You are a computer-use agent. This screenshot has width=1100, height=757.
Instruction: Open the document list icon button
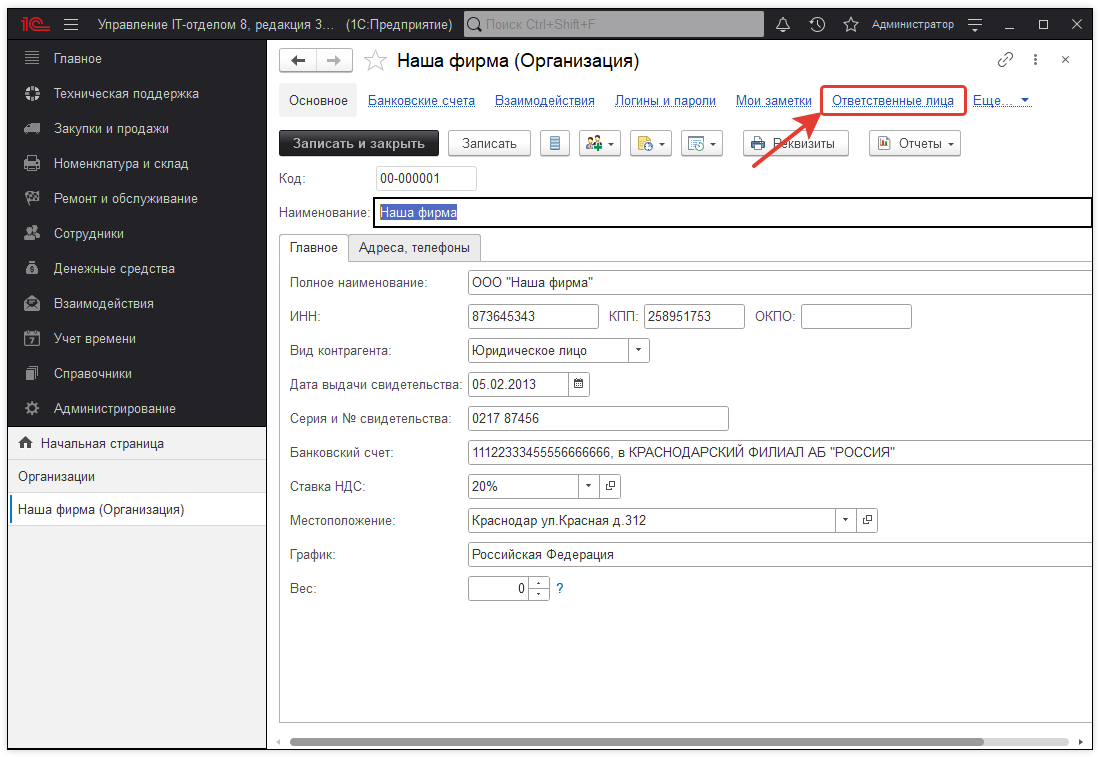(554, 143)
